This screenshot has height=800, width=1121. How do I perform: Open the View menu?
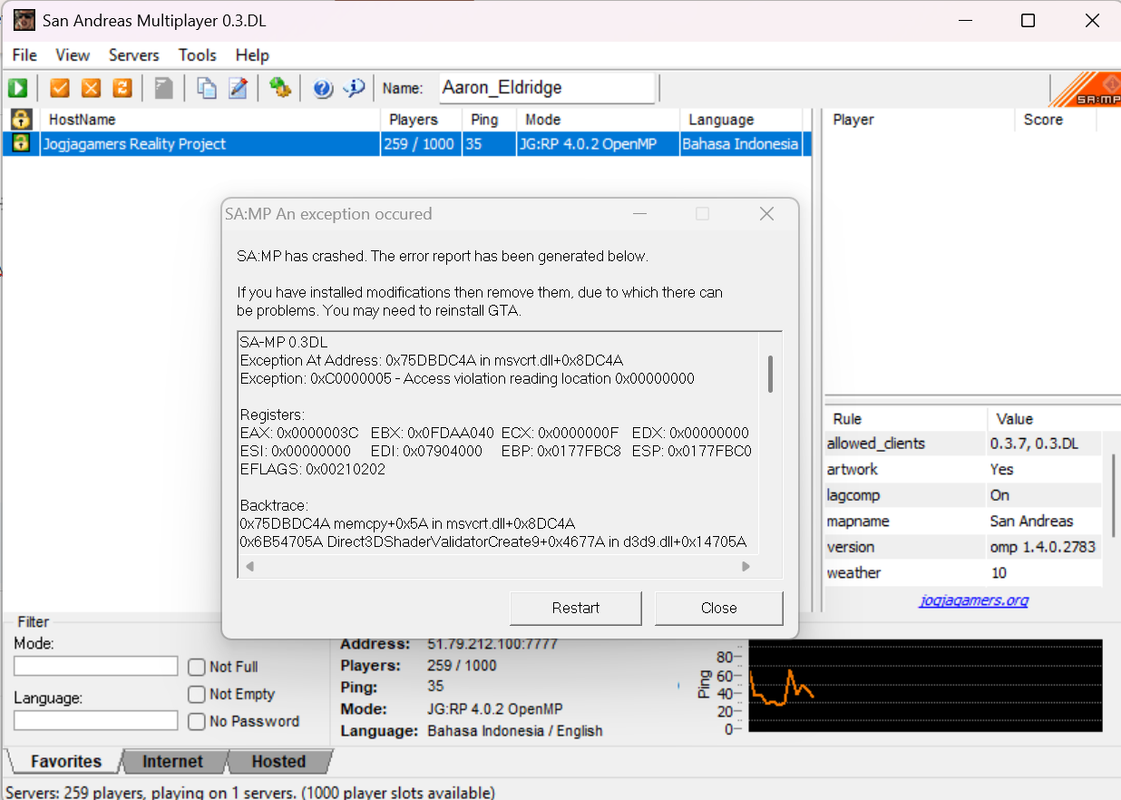[x=73, y=55]
